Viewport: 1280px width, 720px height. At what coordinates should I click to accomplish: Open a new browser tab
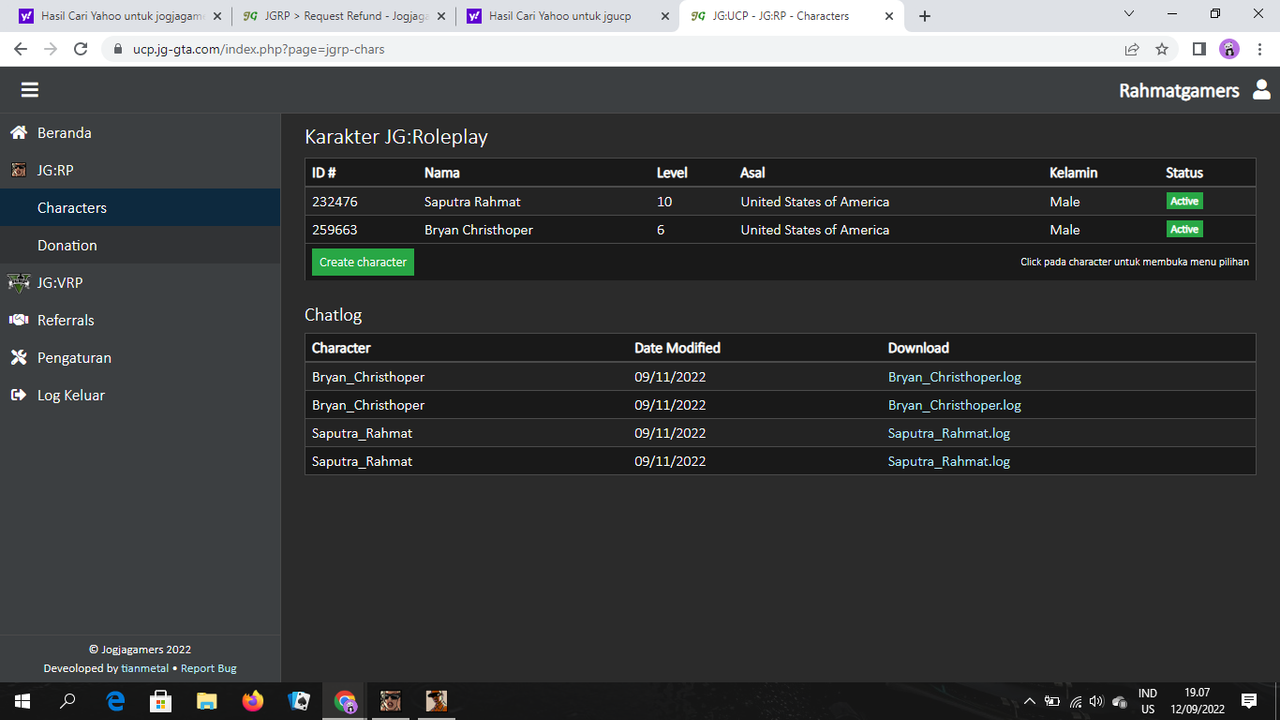925,16
